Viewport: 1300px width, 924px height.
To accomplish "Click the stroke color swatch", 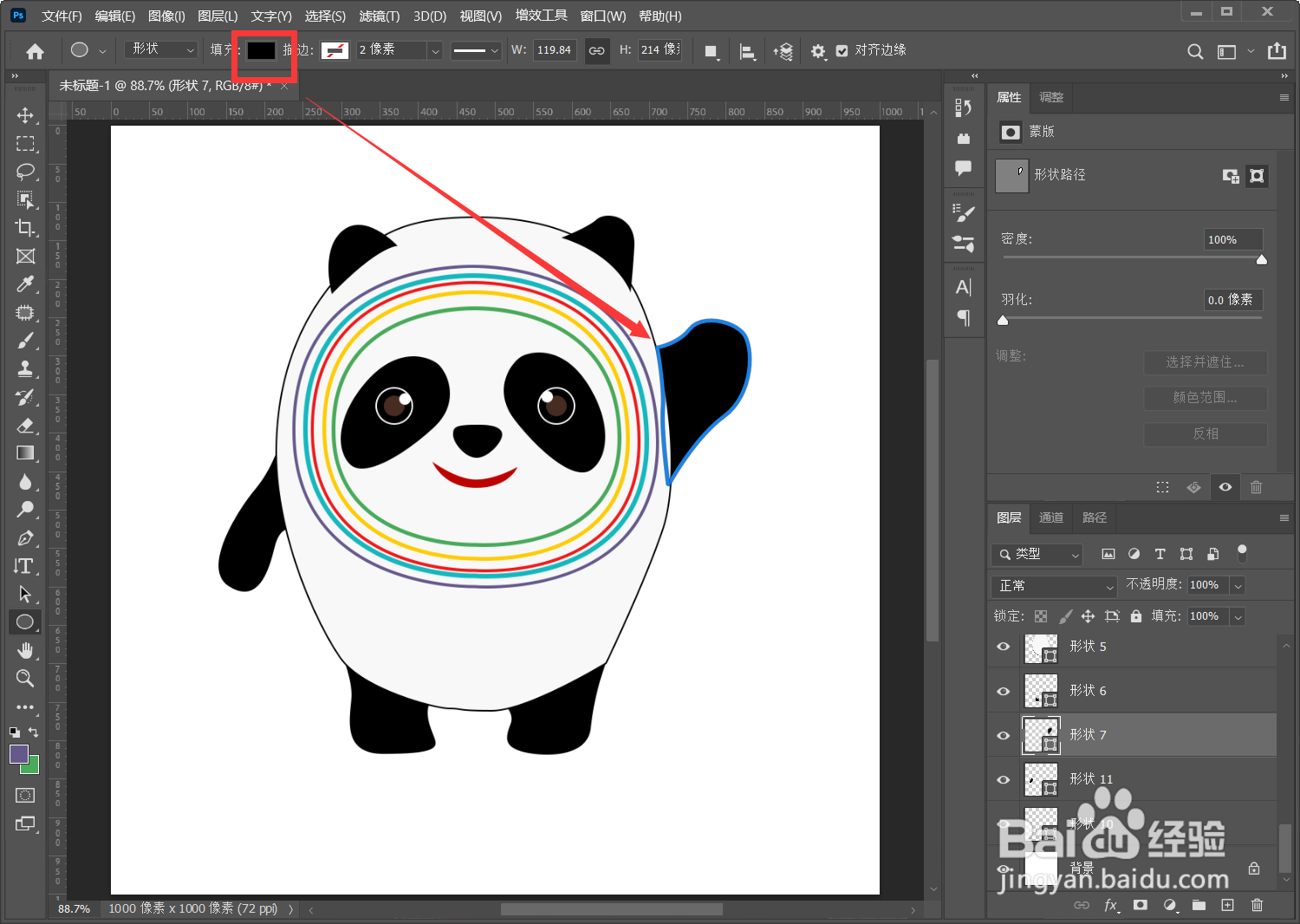I will [x=335, y=50].
